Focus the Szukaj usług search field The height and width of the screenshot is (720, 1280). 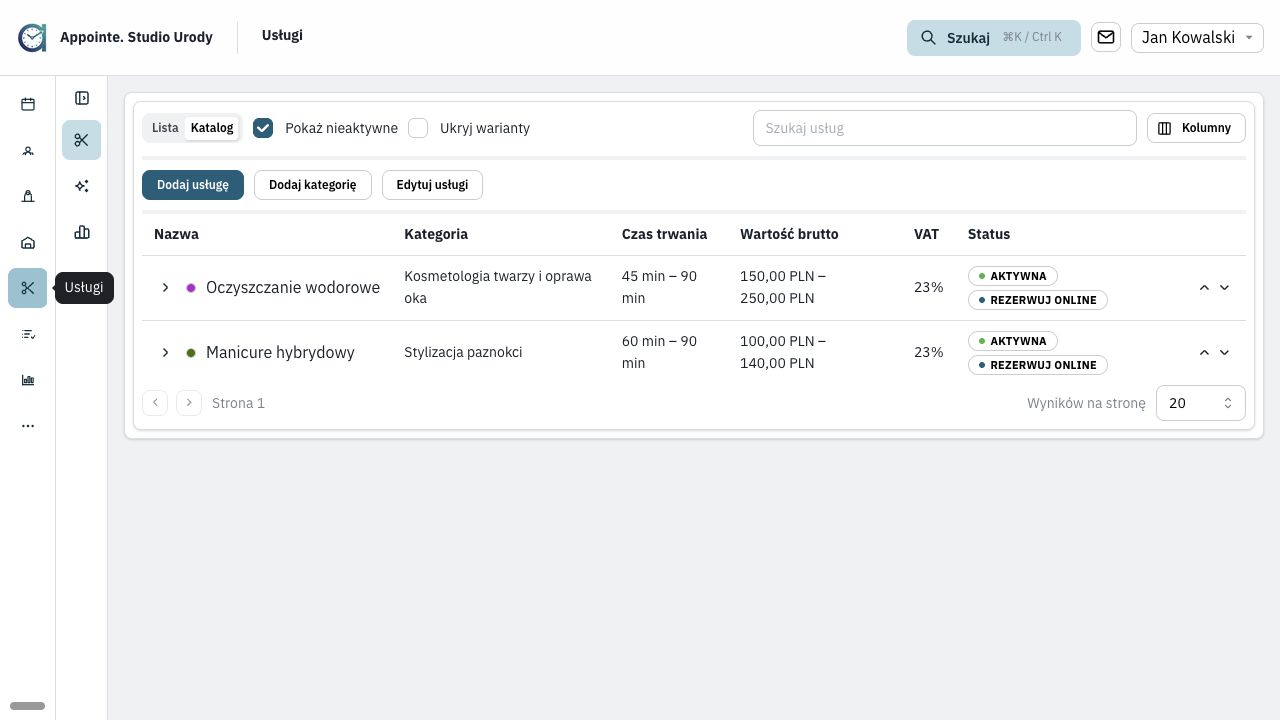coord(945,128)
